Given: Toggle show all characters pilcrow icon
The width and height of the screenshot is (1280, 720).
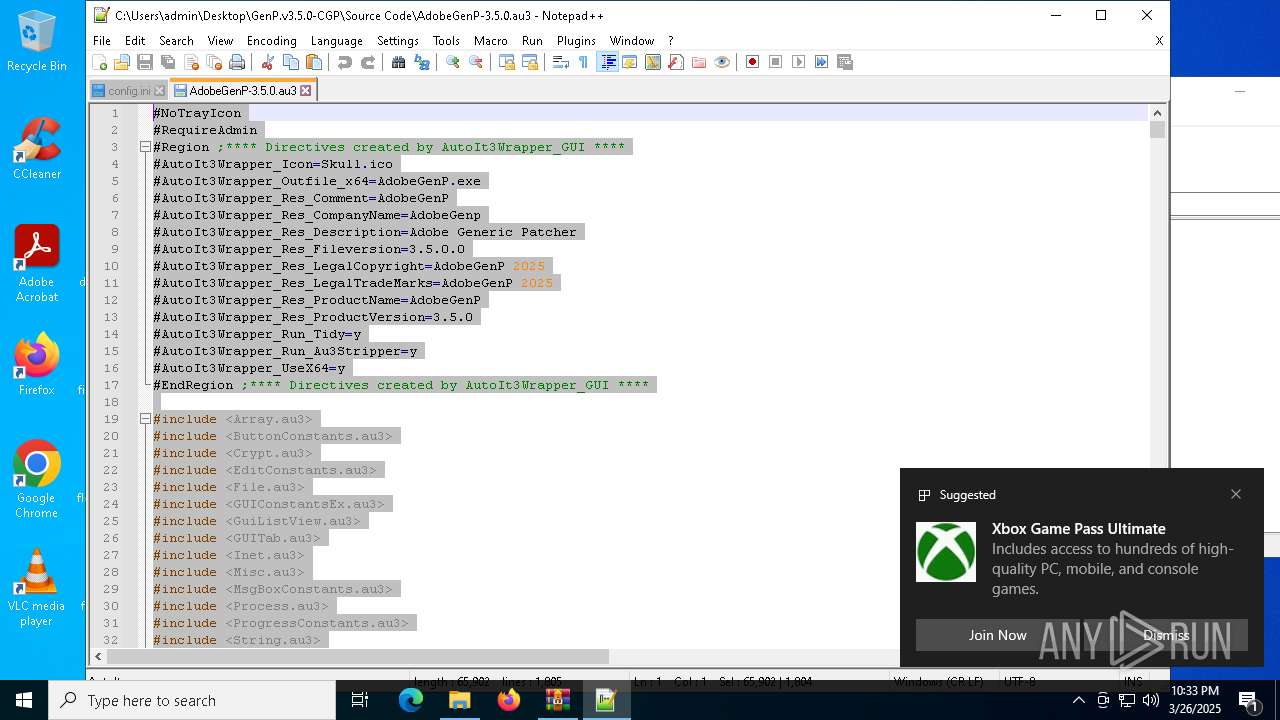Looking at the screenshot, I should pyautogui.click(x=584, y=62).
